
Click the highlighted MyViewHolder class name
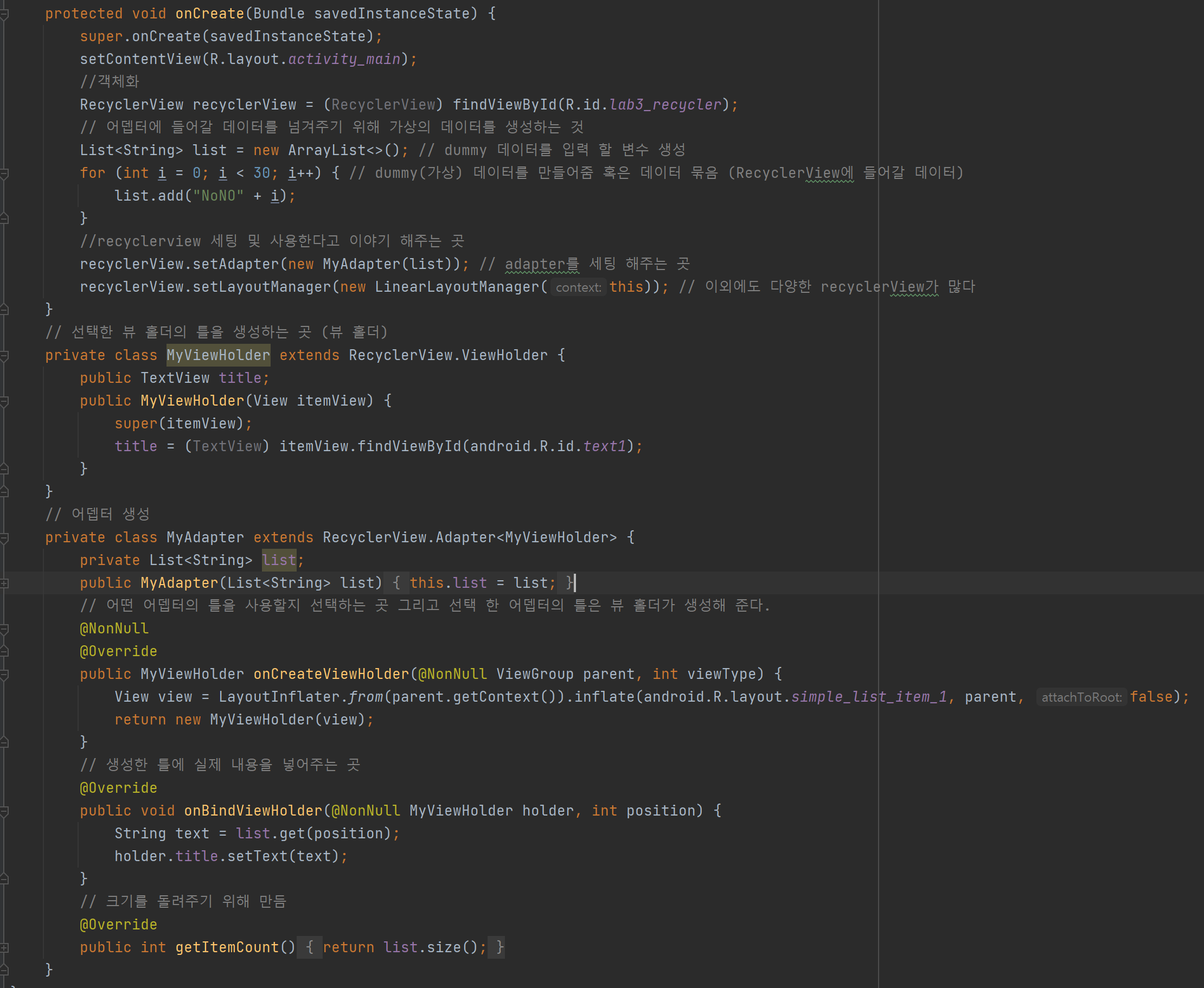[x=218, y=355]
